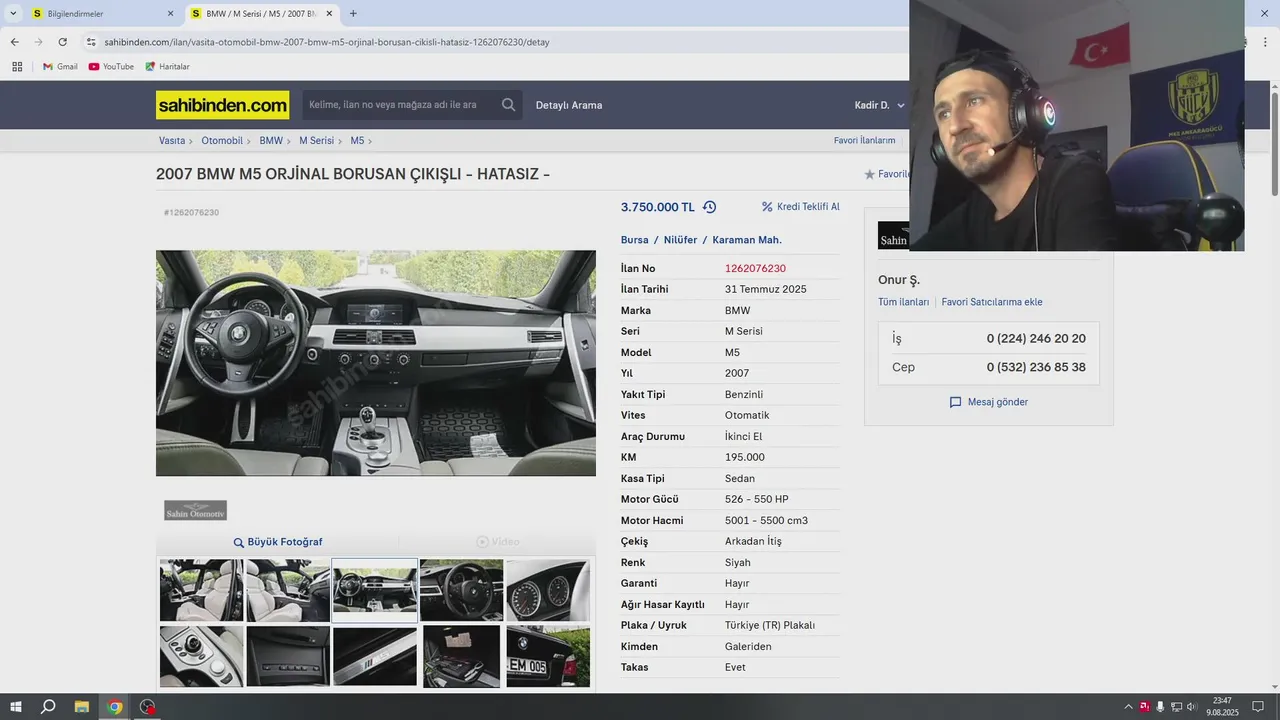Open Windows taskbar search

(48, 707)
